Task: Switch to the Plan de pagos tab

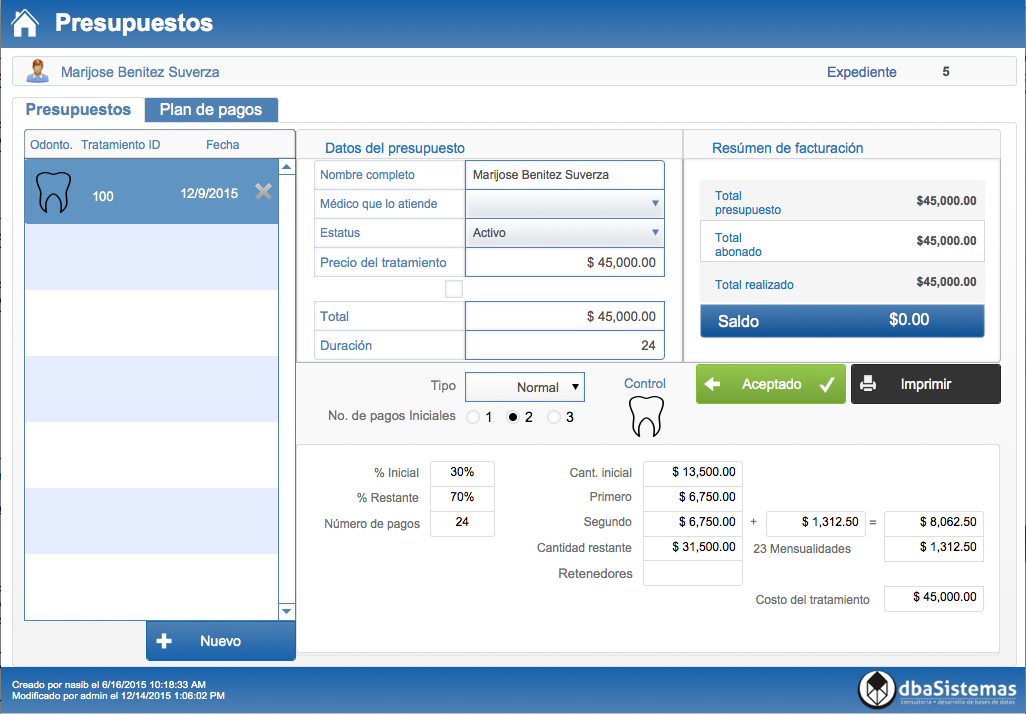Action: click(211, 110)
